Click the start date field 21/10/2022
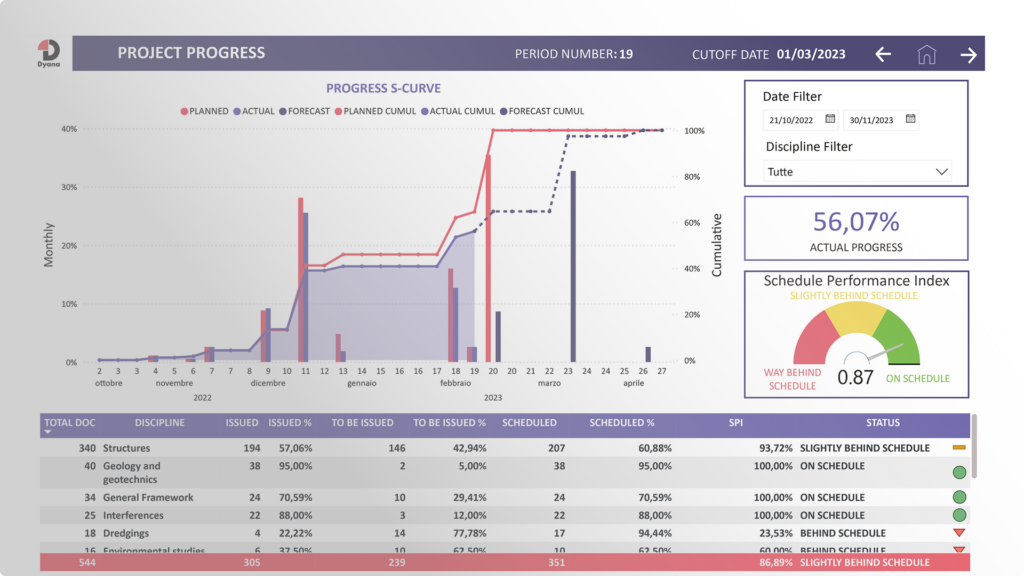 [791, 120]
